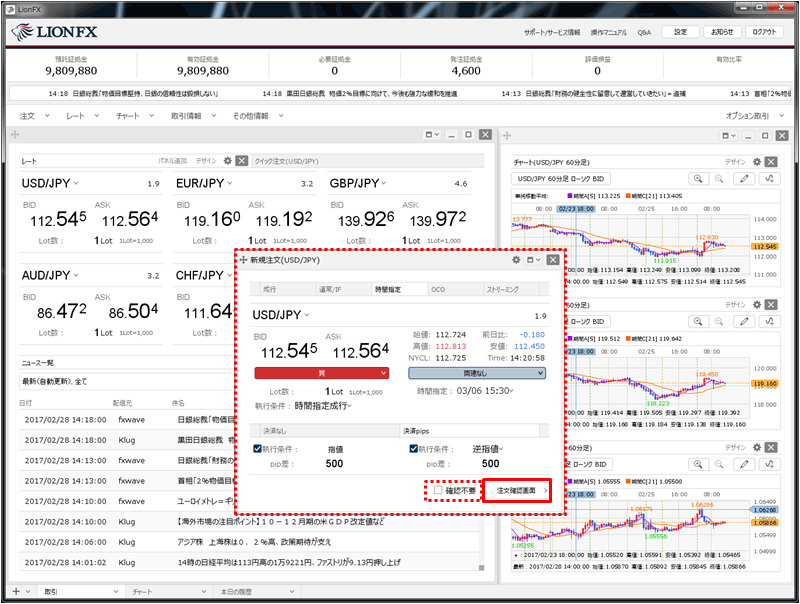
Task: Open gear settings of 119.160 chart panel
Action: [x=757, y=305]
